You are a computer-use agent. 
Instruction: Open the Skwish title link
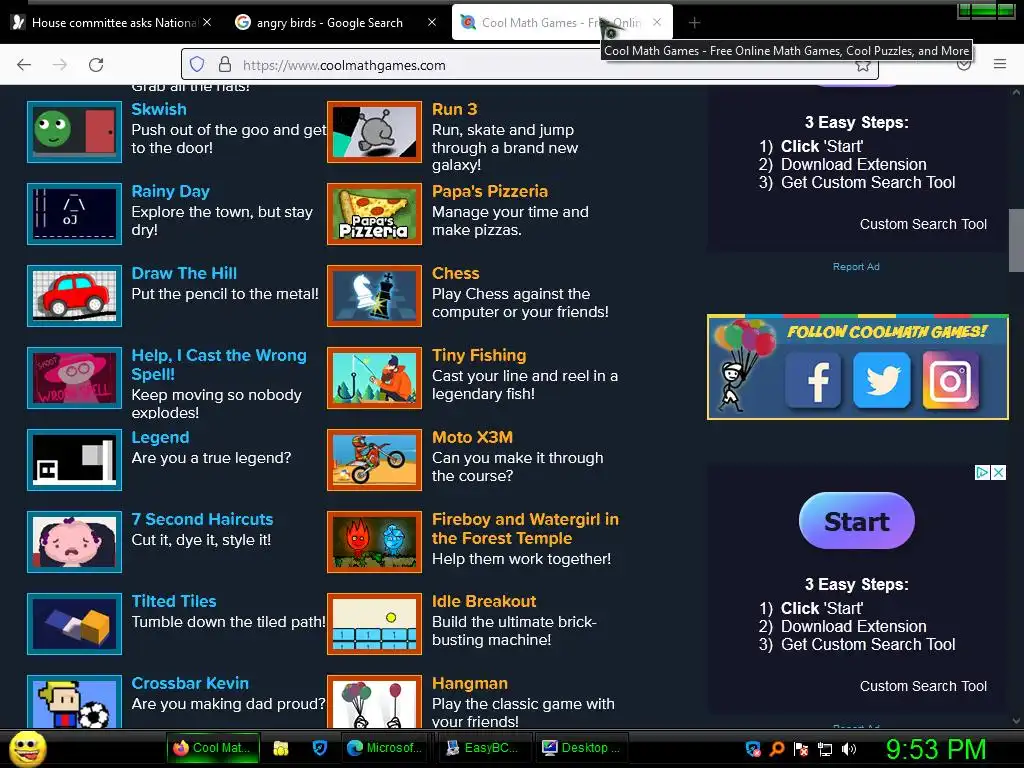pyautogui.click(x=159, y=109)
